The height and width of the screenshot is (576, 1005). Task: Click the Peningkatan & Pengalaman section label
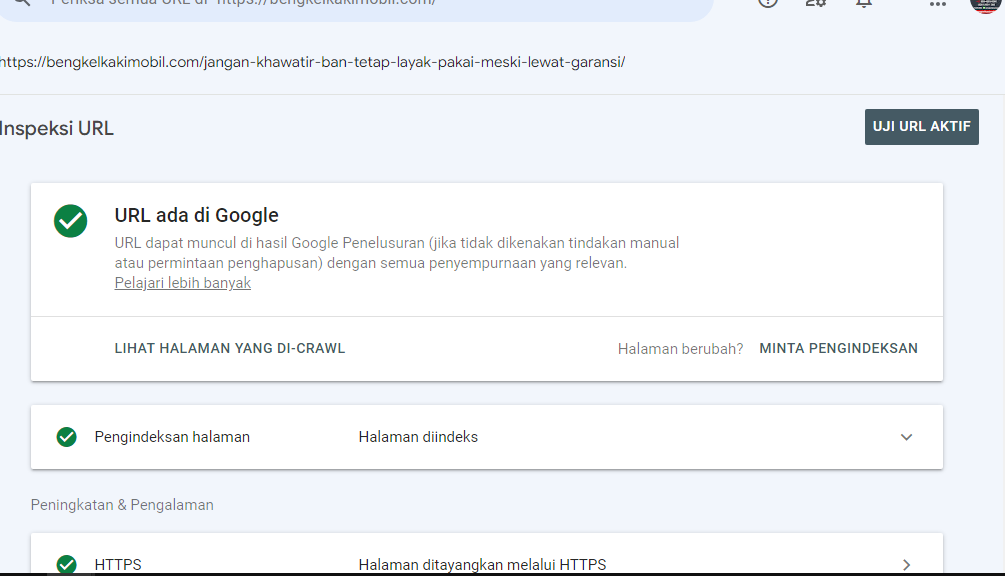tap(122, 505)
